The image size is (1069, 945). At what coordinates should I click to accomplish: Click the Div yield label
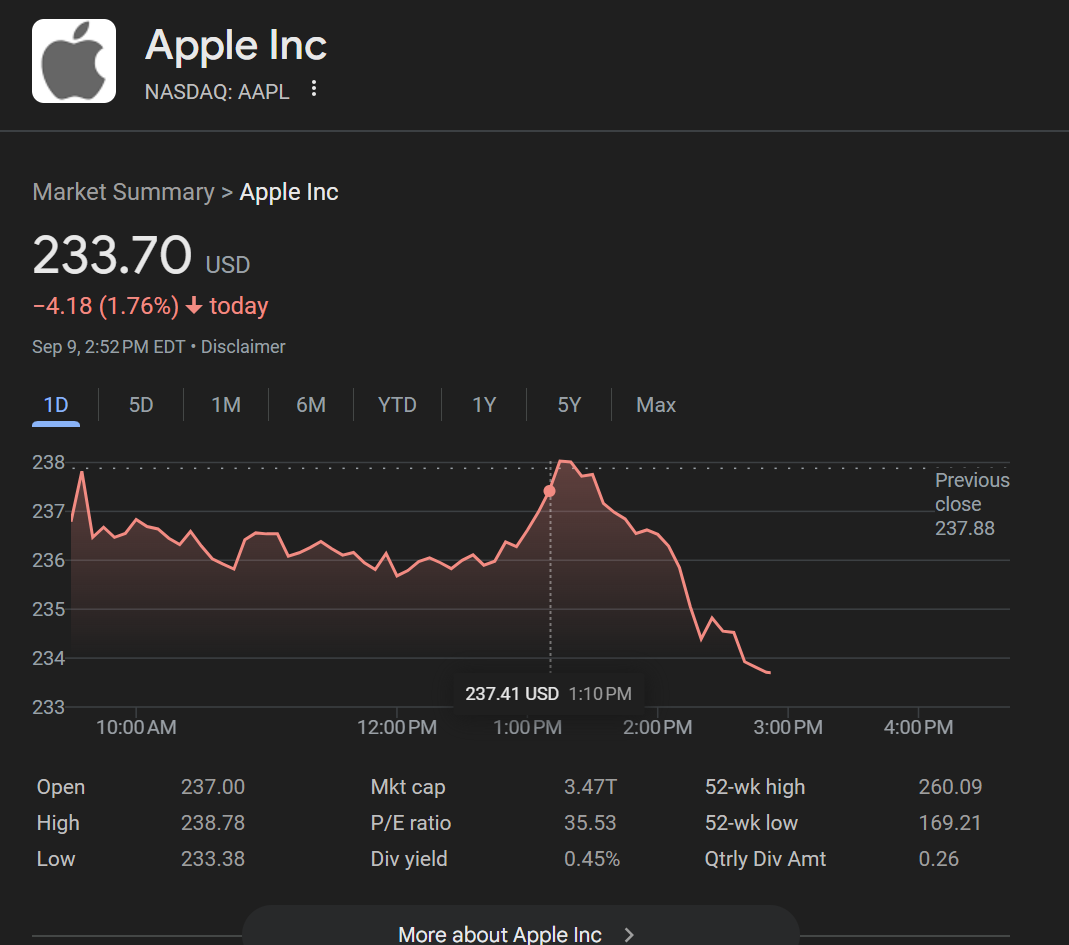point(408,859)
